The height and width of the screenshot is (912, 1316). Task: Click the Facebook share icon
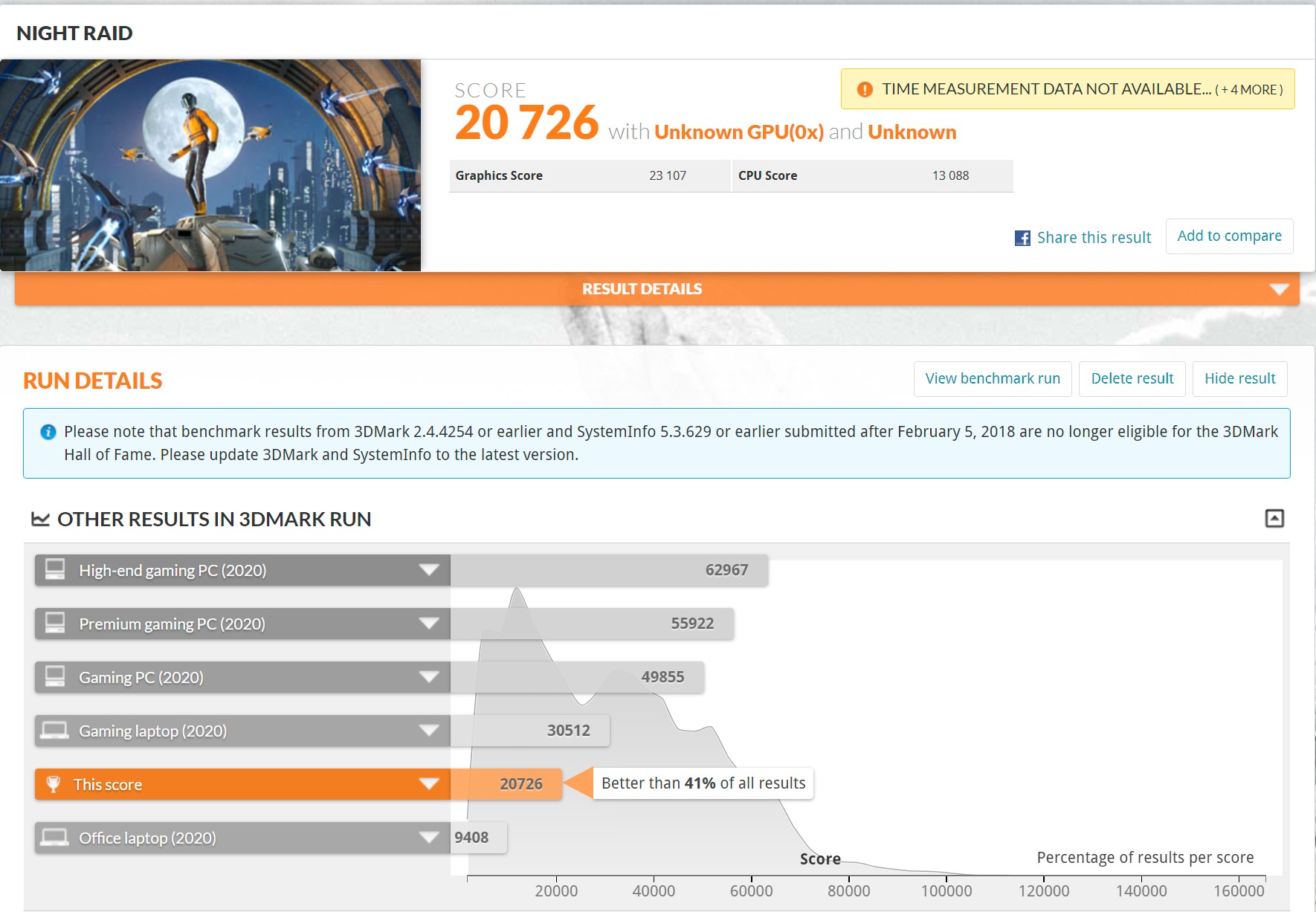(x=1022, y=238)
